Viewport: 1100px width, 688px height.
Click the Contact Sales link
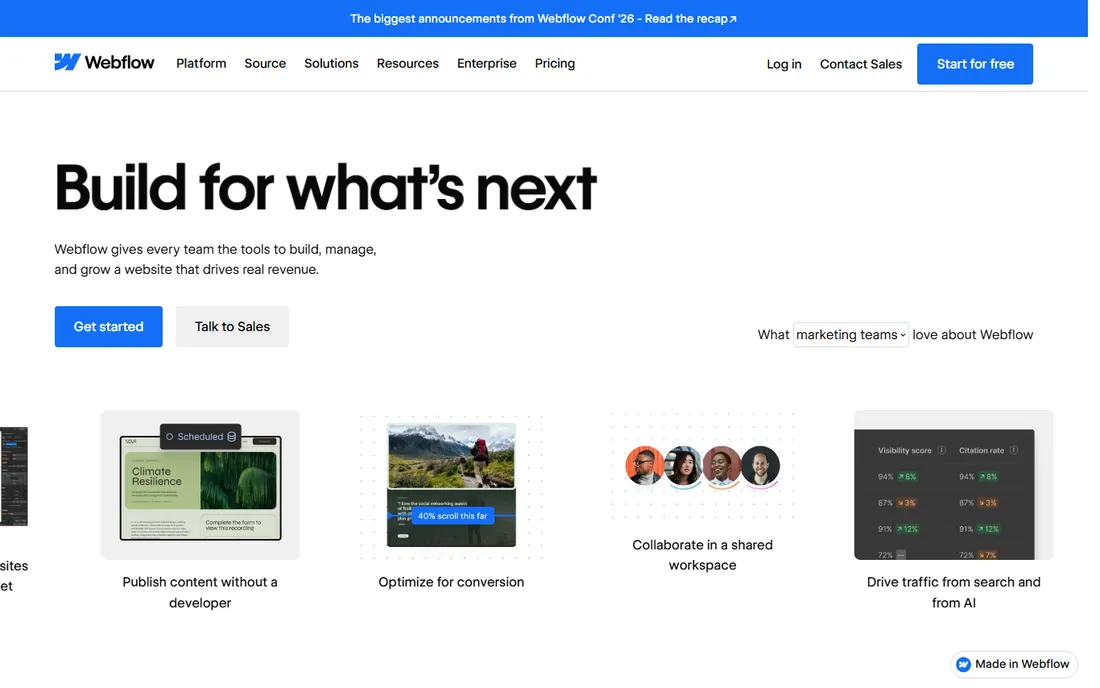(861, 64)
